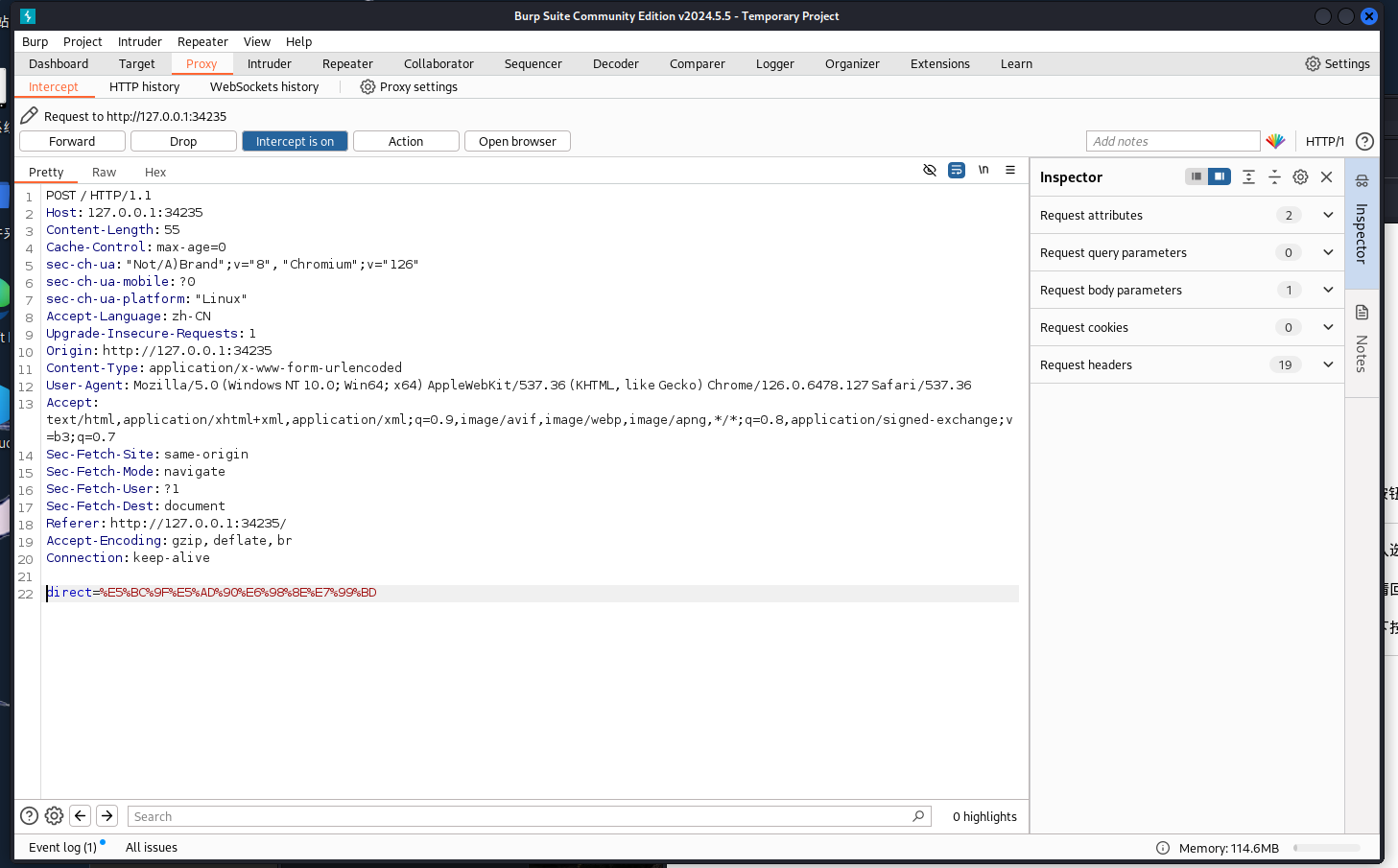Select the Pretty view tab
The height and width of the screenshot is (868, 1398).
[46, 172]
